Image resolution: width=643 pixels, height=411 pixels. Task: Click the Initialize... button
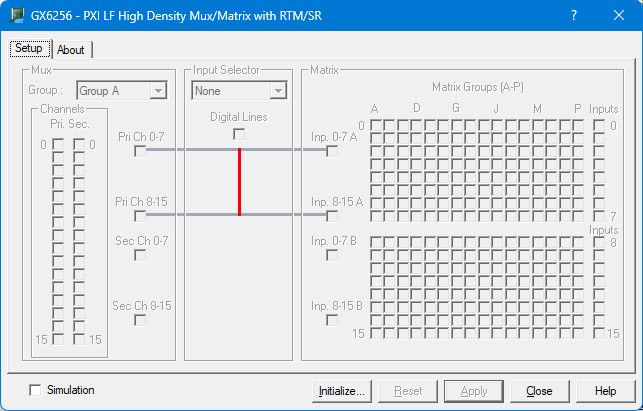(342, 391)
